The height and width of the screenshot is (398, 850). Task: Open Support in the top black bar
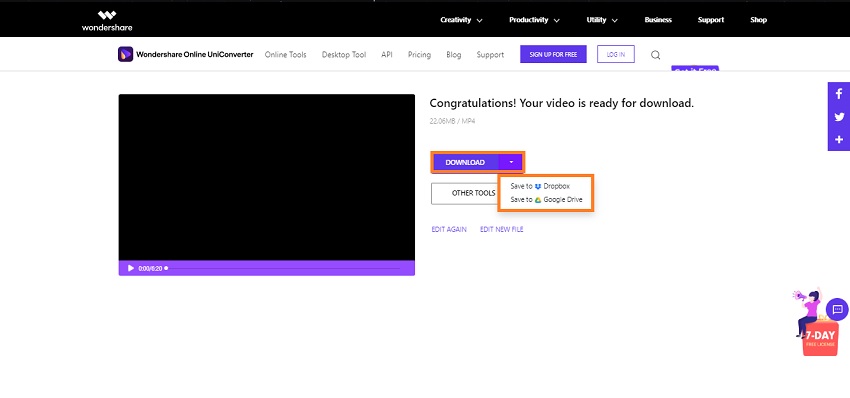click(x=711, y=20)
